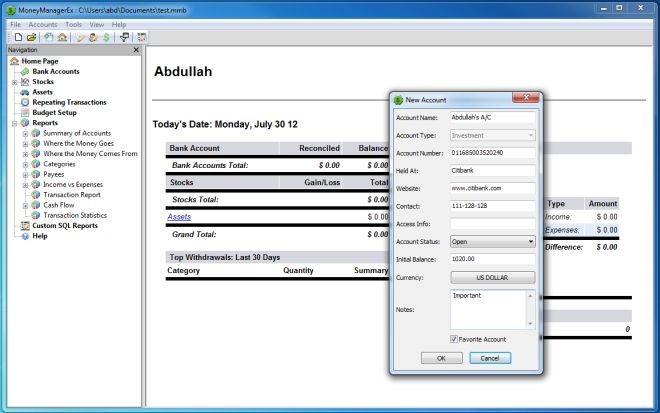The image size is (660, 413).
Task: Click Cancel in the New Account dialog
Action: [x=490, y=358]
